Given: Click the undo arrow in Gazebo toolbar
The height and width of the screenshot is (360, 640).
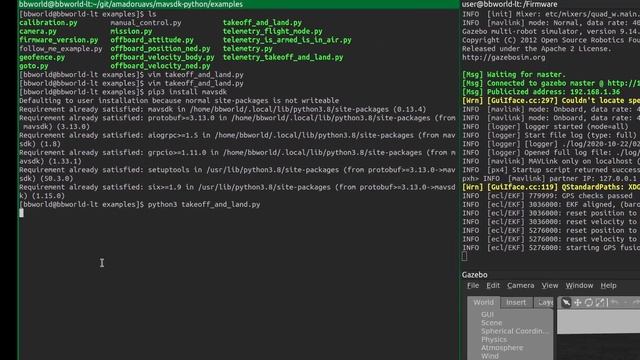Looking at the screenshot, I should coord(615,302).
